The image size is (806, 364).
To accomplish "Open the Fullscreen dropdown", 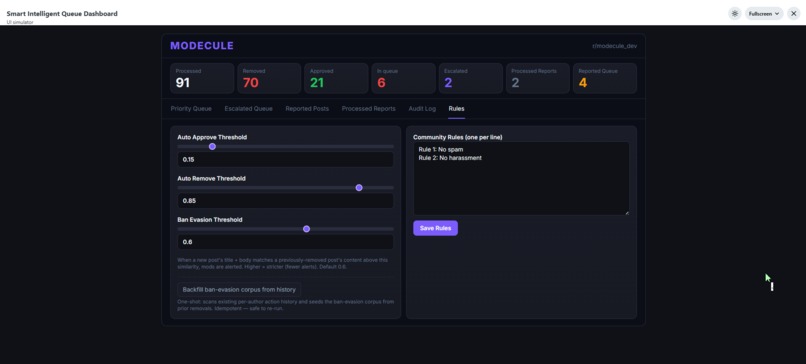I will click(764, 13).
